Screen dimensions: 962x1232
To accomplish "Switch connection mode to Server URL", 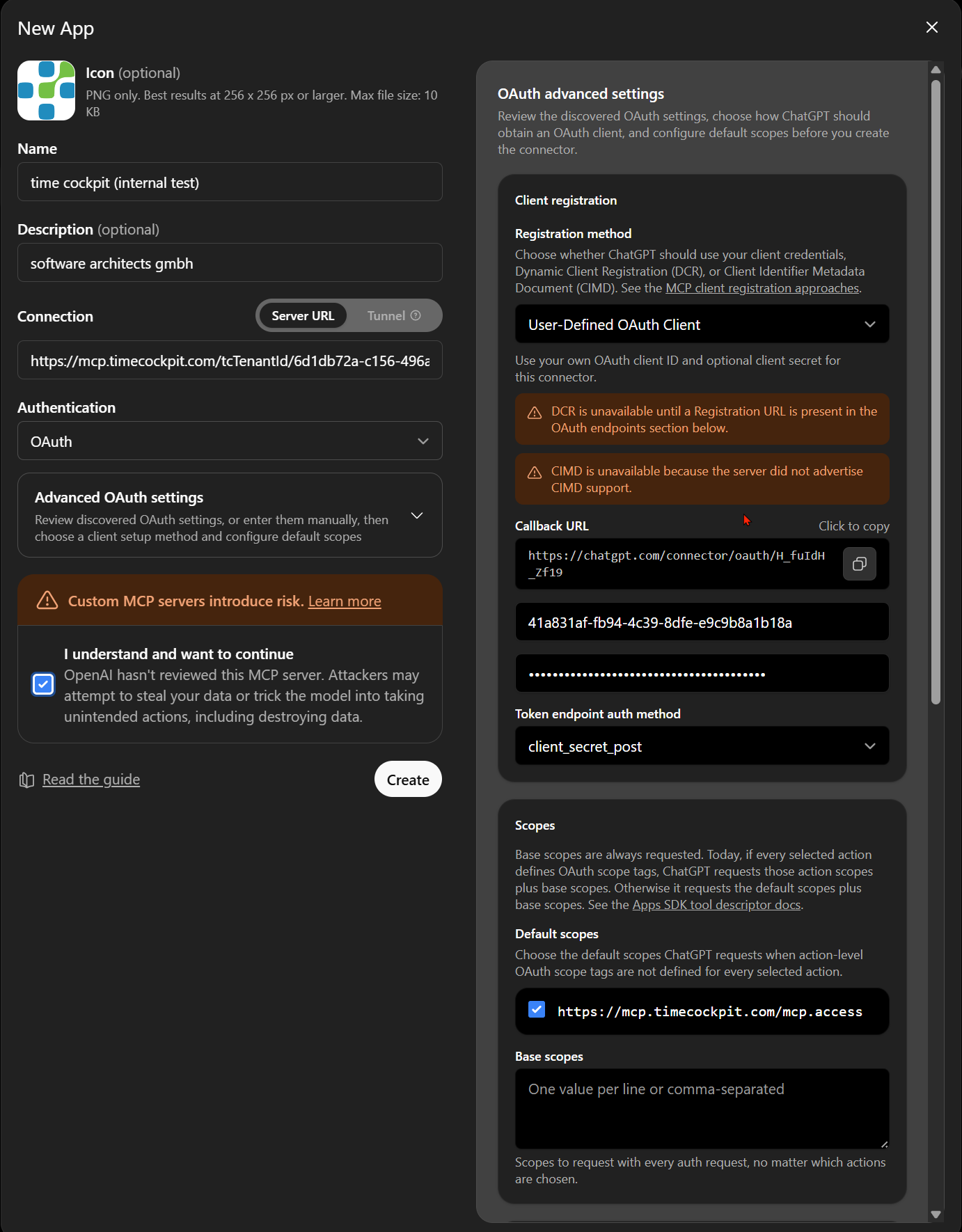I will click(303, 315).
